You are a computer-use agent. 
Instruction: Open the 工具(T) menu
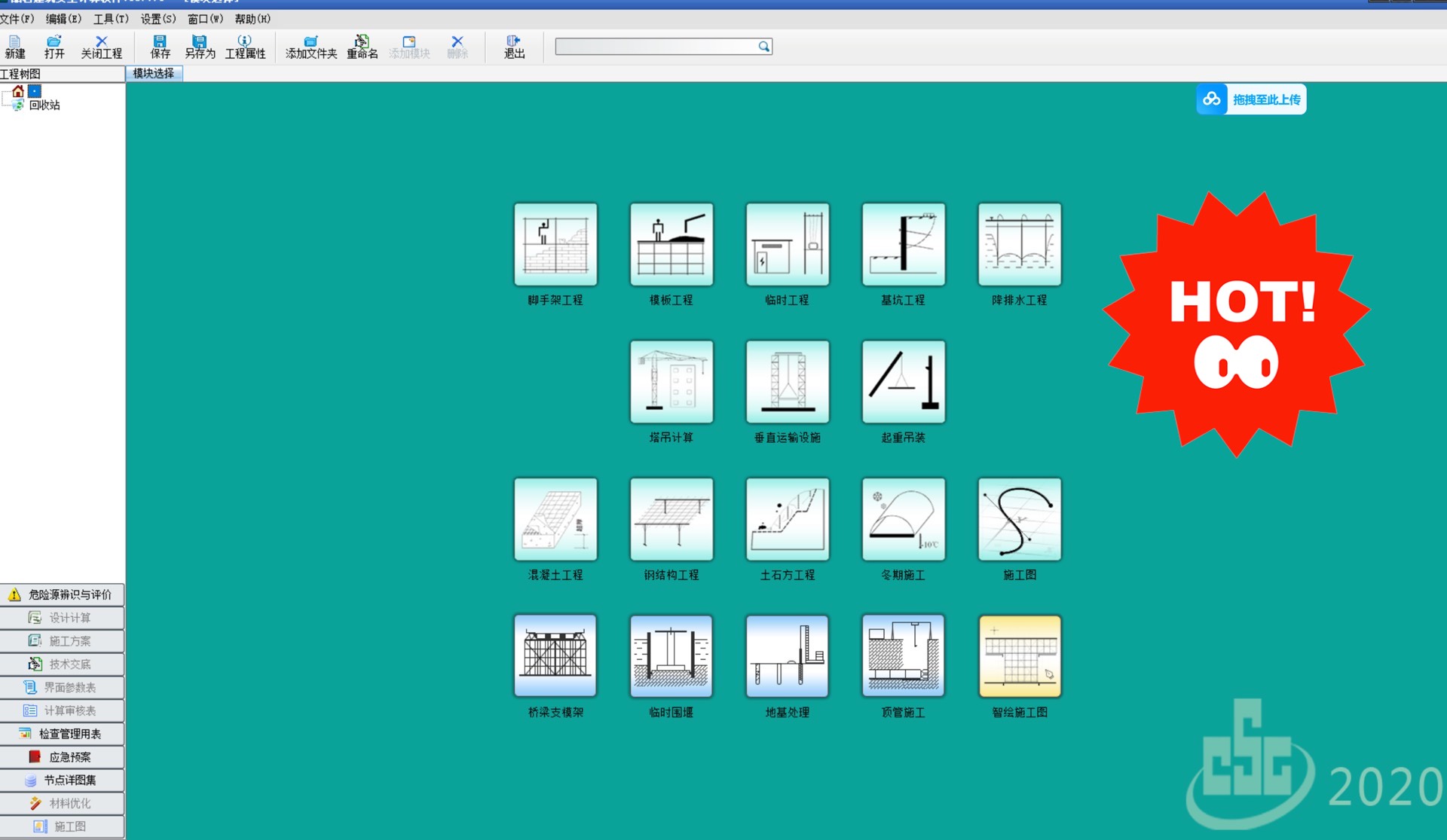110,19
